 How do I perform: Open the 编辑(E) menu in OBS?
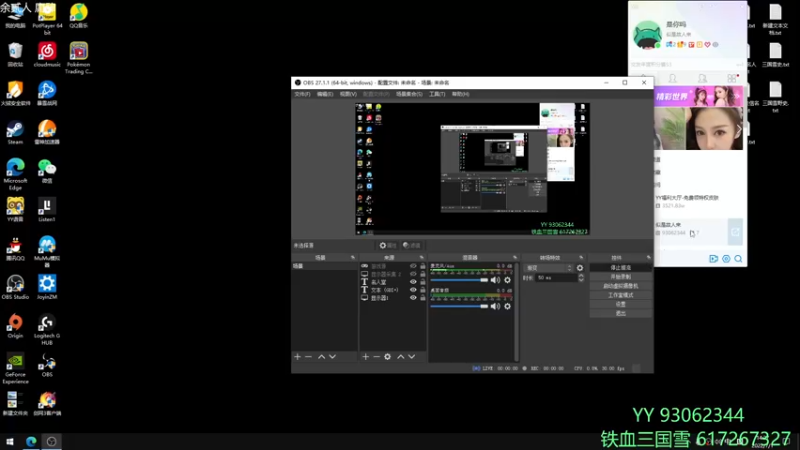pyautogui.click(x=325, y=94)
